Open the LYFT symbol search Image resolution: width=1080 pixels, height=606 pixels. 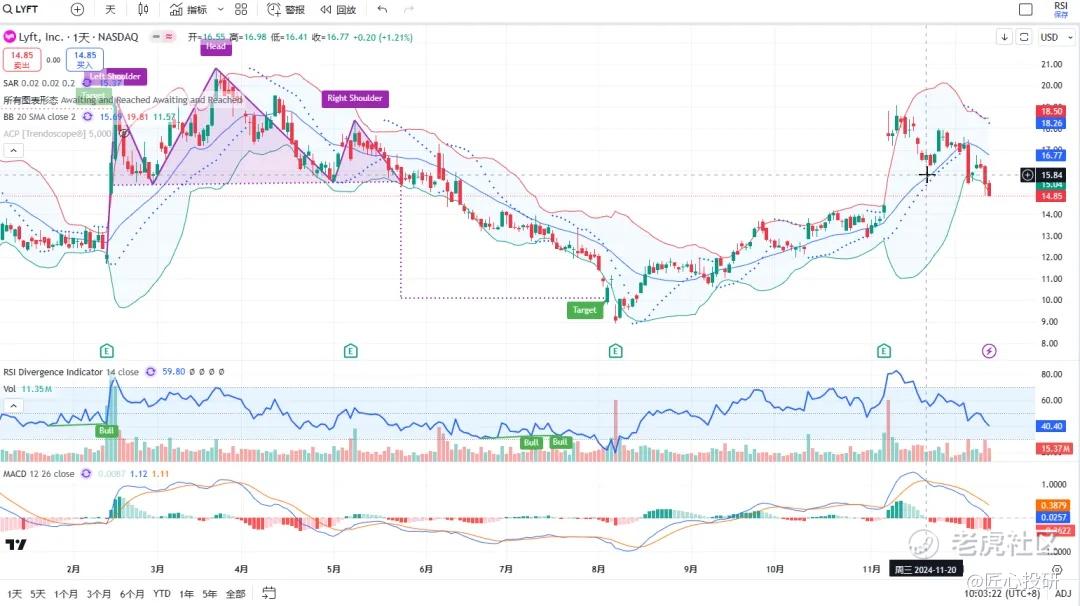[21, 9]
